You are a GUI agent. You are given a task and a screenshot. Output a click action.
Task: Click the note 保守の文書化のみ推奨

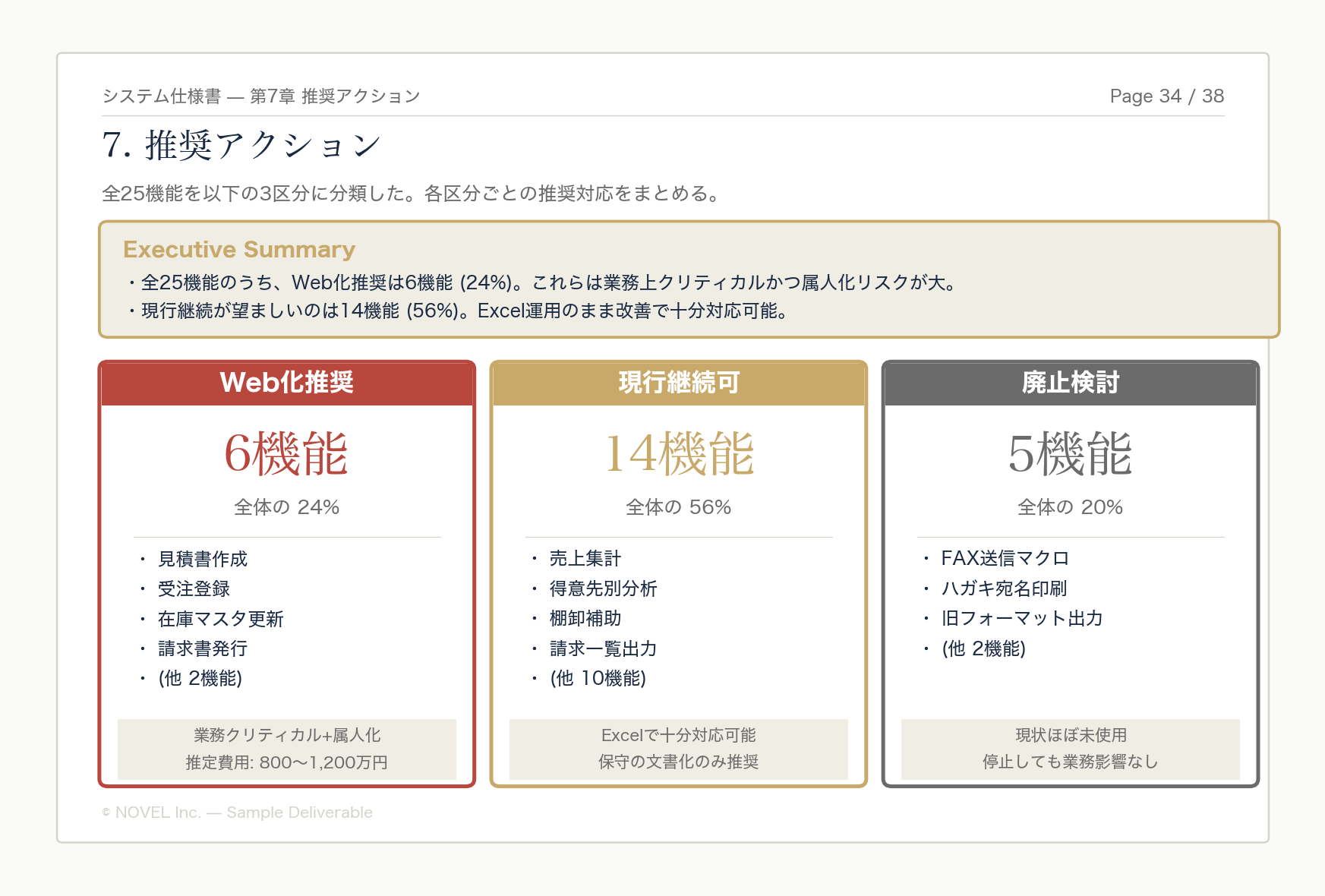point(679,762)
